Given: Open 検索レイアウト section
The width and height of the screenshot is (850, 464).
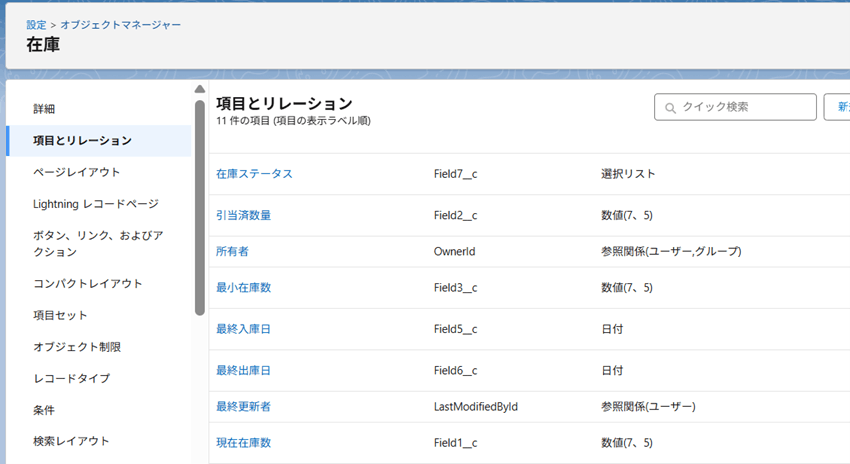Looking at the screenshot, I should tap(71, 441).
